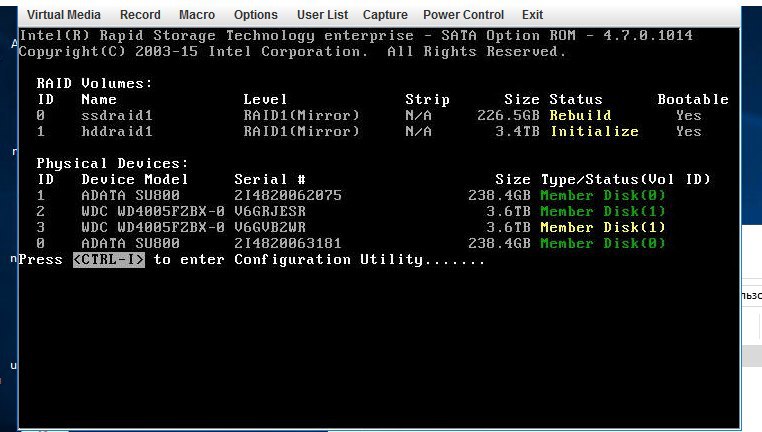The image size is (762, 432).
Task: Click the Intel Rapid Storage Technology title line
Action: pyautogui.click(x=356, y=35)
